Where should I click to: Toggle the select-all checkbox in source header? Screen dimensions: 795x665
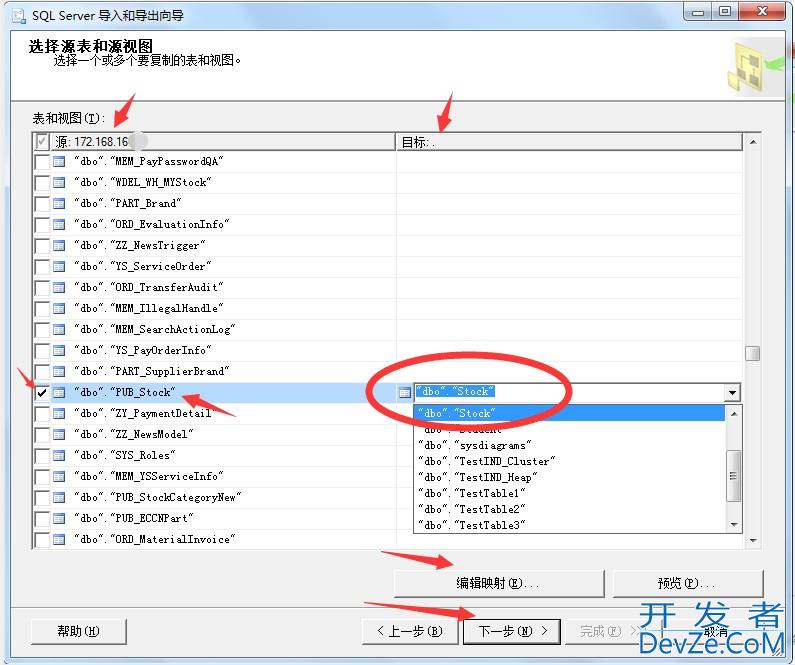click(42, 141)
